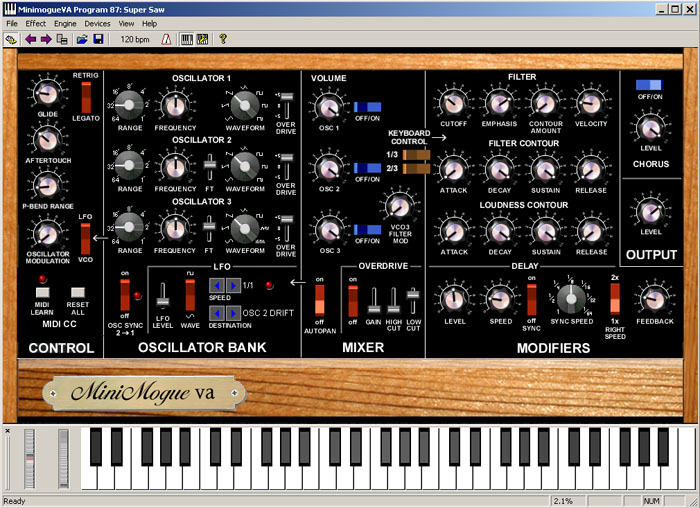Click the Oscillator 2 Frequency knob

pos(175,167)
